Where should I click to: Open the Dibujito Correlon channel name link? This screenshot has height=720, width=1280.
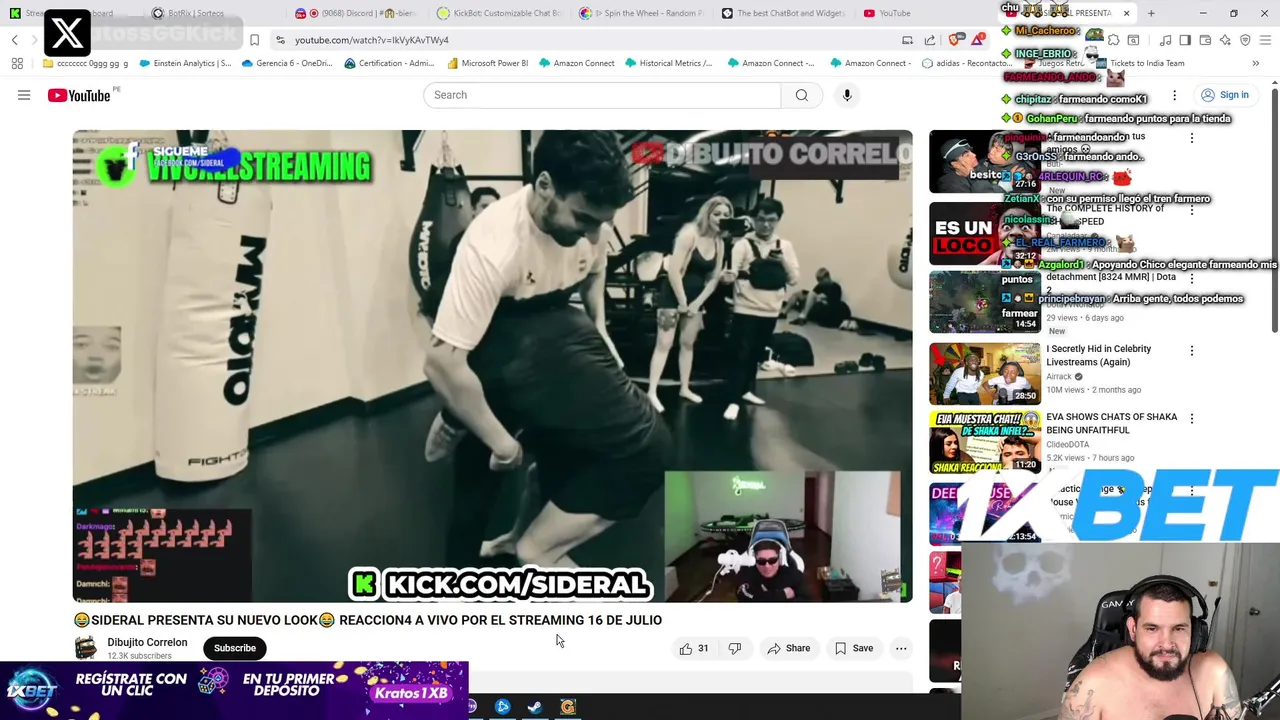(147, 642)
